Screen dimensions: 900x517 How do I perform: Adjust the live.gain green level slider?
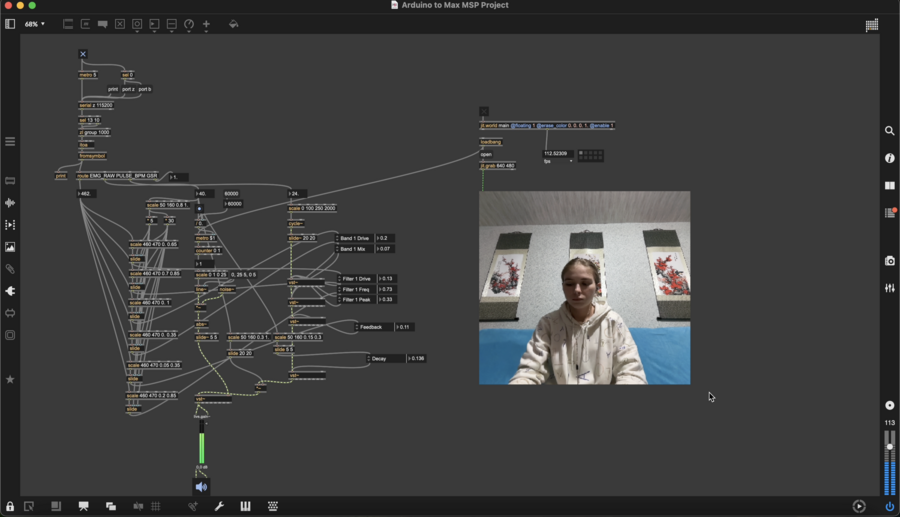tap(201, 448)
